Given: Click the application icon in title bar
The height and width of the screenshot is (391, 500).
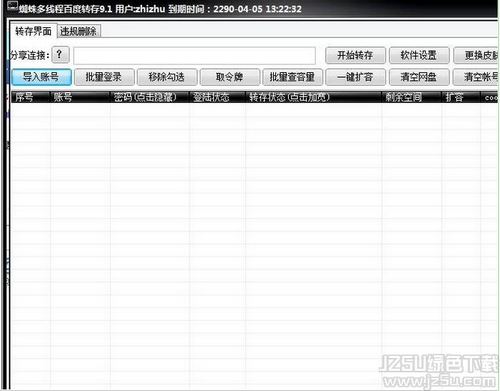Looking at the screenshot, I should [x=12, y=6].
